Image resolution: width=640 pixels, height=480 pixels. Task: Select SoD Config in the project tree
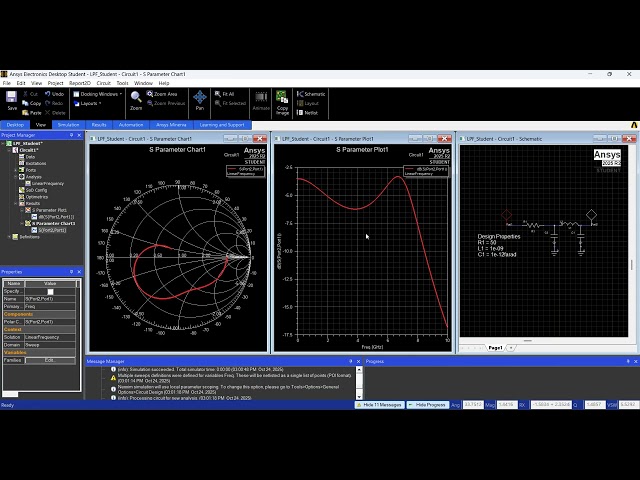(33, 190)
